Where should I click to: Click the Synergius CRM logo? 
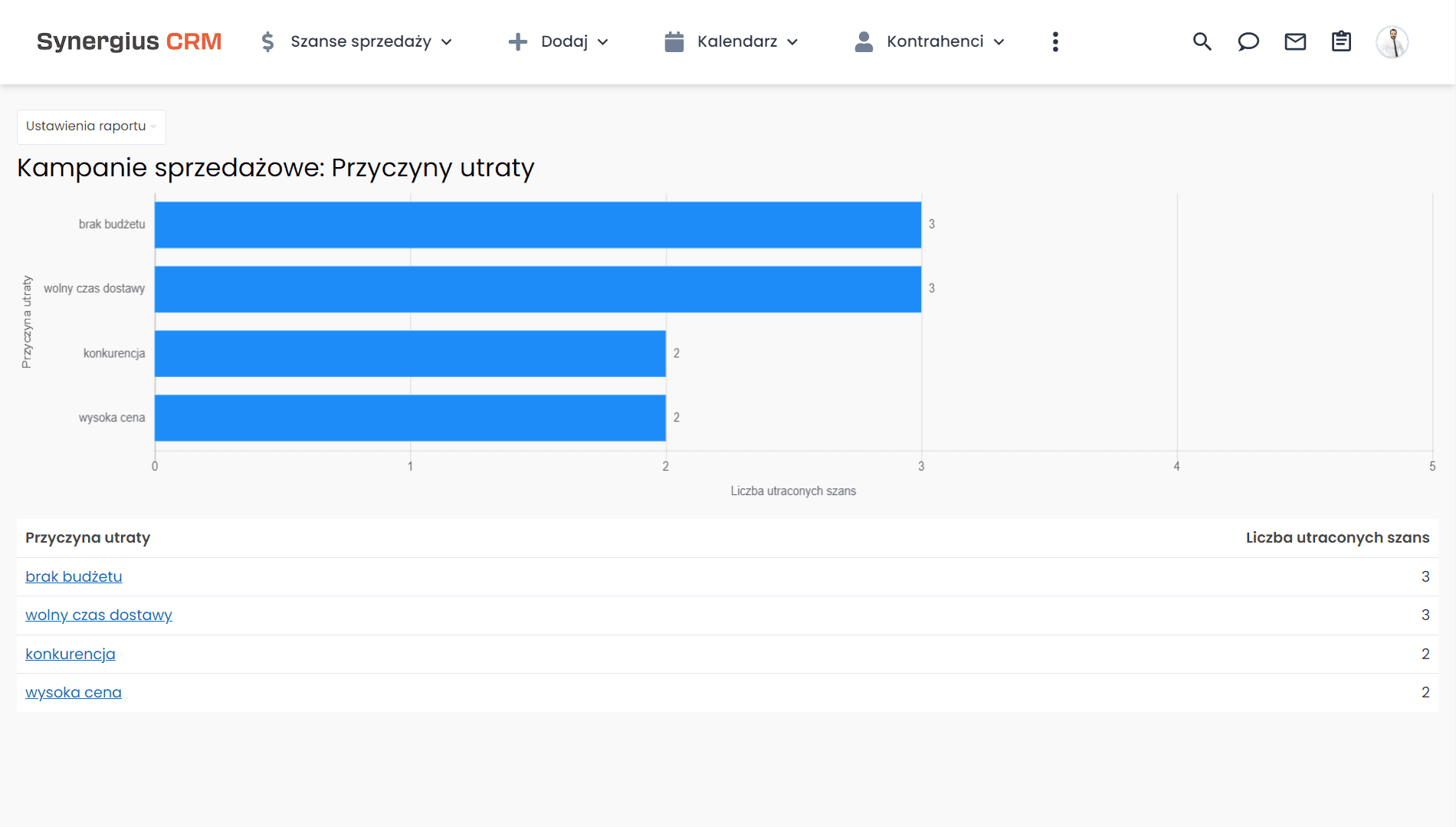(129, 42)
